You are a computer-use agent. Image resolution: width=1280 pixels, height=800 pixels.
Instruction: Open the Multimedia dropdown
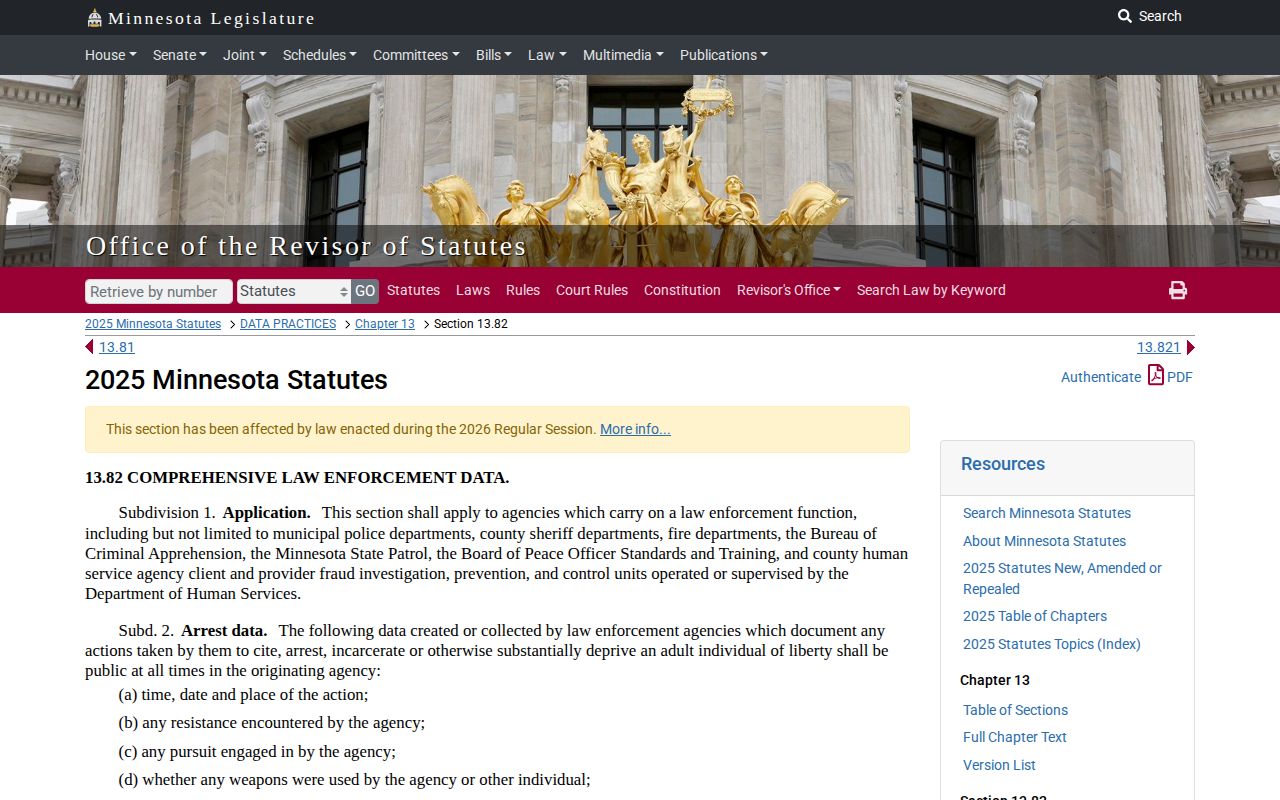click(x=623, y=55)
